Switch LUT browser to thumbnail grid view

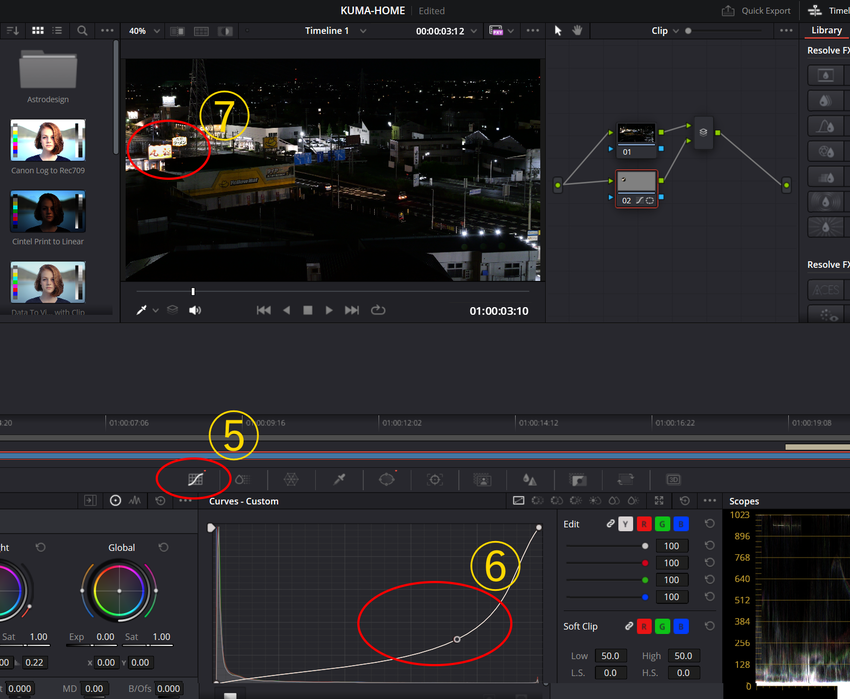point(38,31)
